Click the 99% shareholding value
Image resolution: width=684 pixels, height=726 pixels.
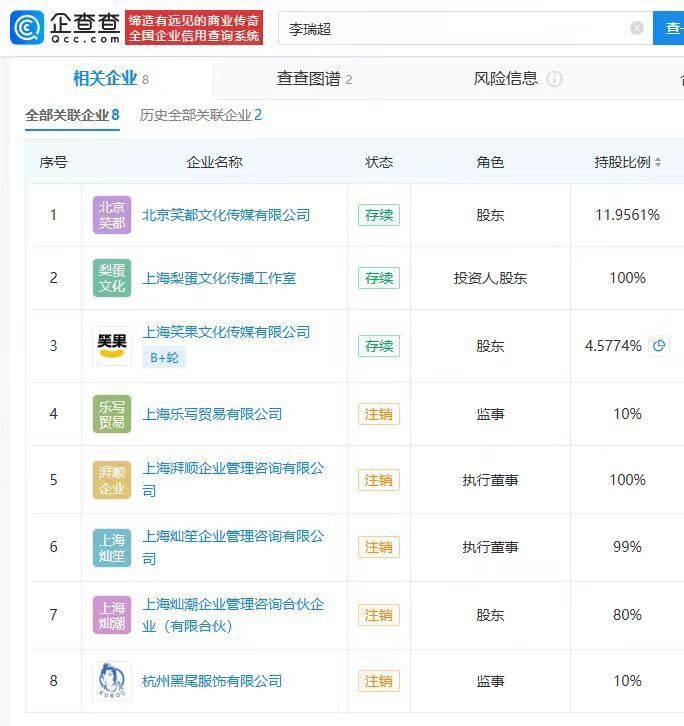(628, 547)
